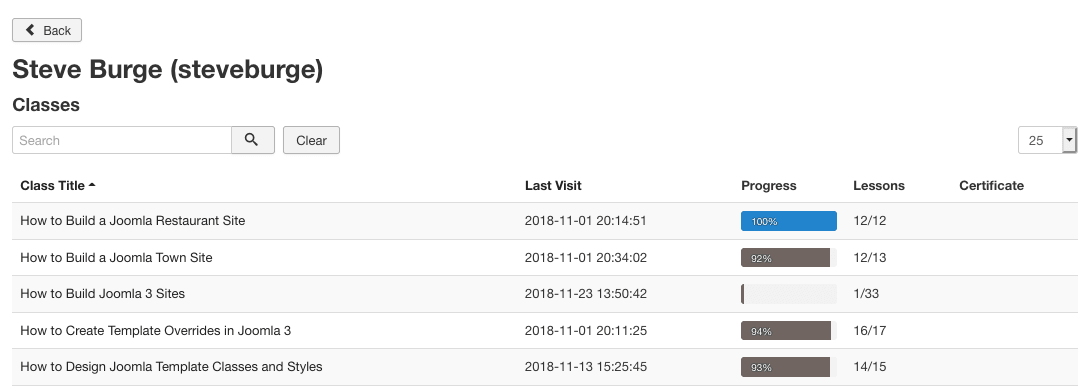
Task: Click the 92% progress bar
Action: click(788, 258)
